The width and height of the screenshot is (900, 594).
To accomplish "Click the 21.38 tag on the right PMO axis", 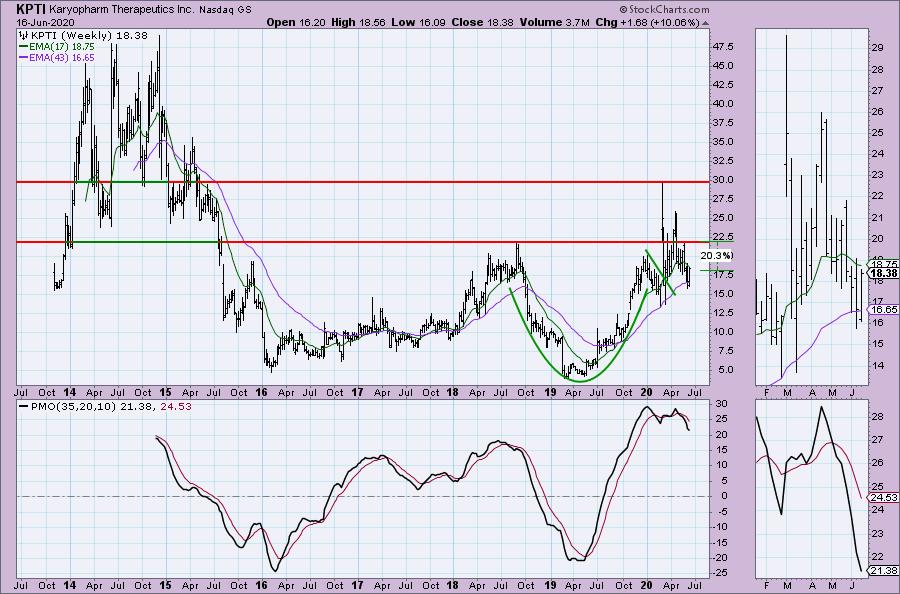I will coord(884,570).
